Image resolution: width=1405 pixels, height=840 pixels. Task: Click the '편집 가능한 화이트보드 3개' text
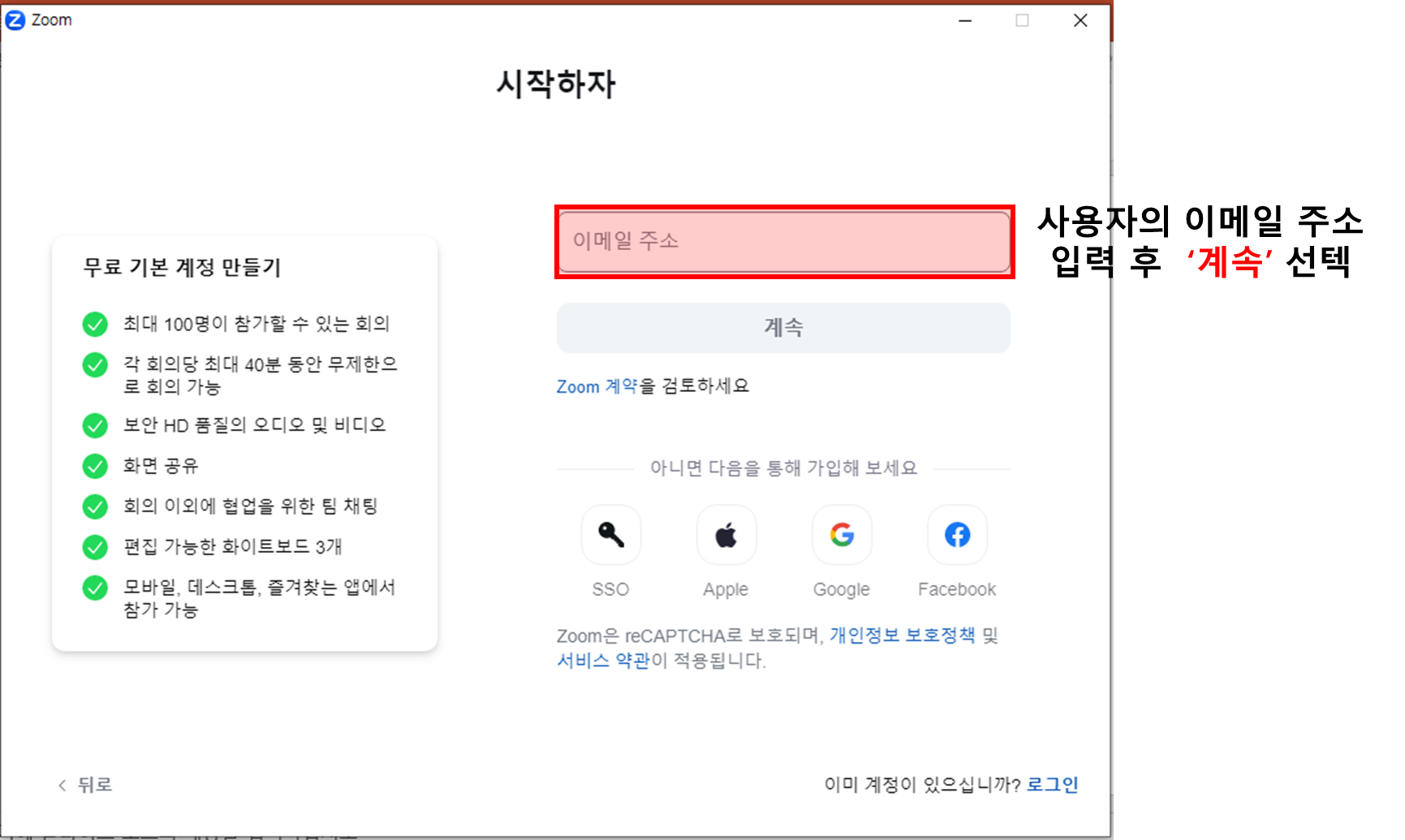[232, 547]
